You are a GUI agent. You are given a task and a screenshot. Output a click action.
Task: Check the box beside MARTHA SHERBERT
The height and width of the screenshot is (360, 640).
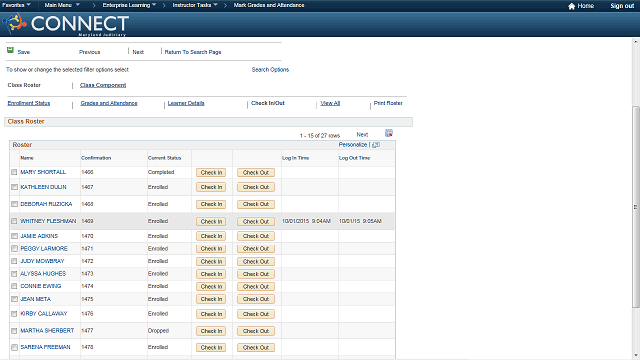(x=14, y=331)
